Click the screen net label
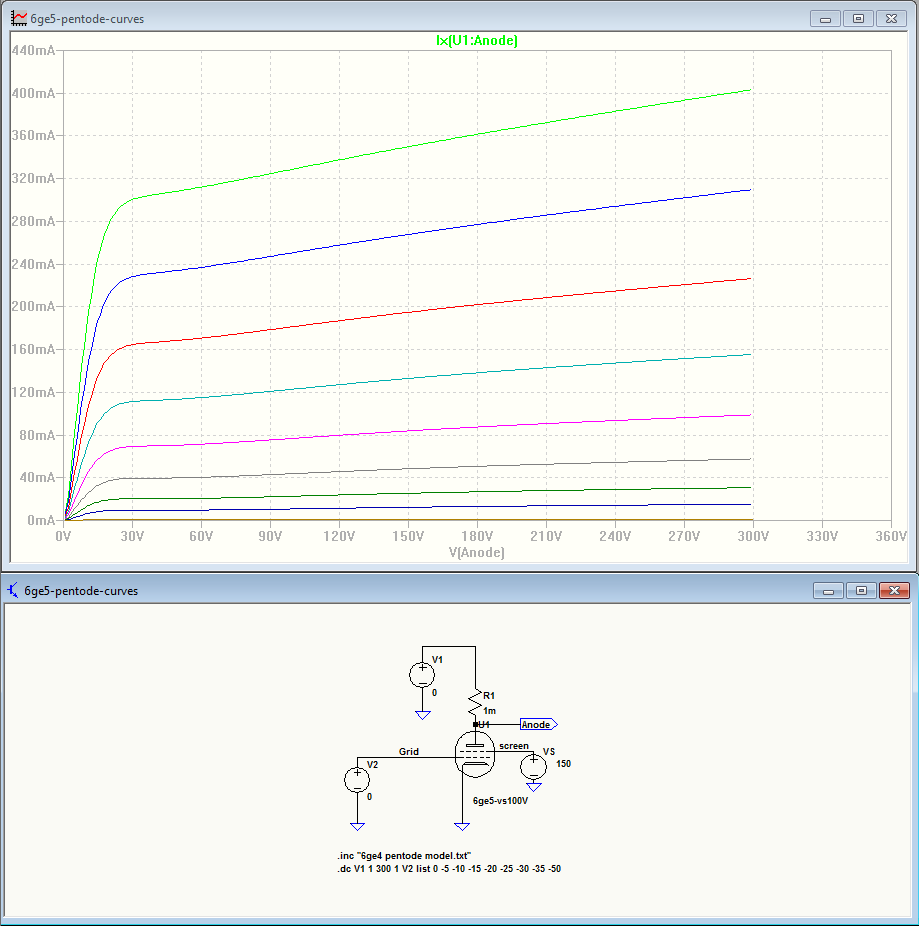 pyautogui.click(x=514, y=746)
